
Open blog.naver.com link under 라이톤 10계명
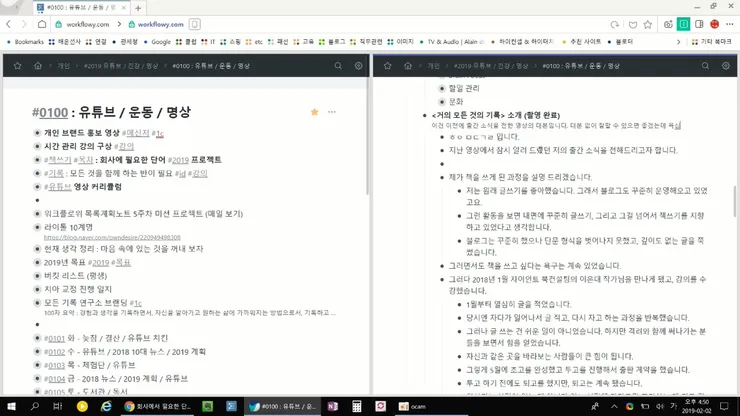[x=112, y=238]
